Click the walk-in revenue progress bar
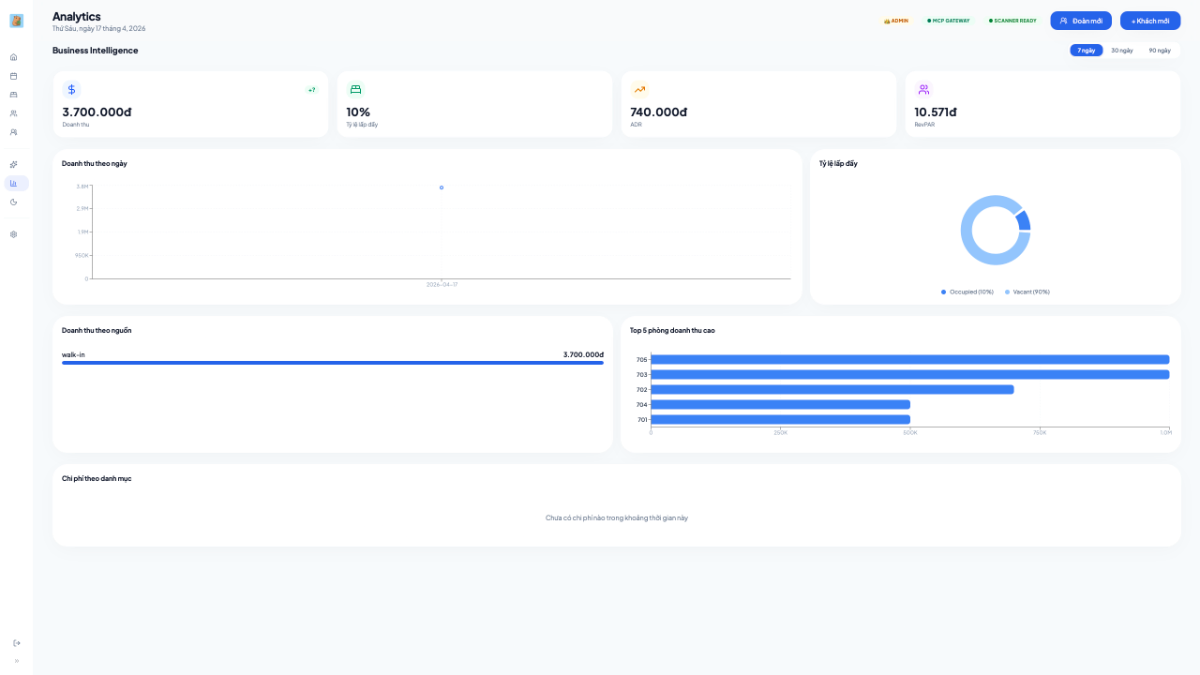This screenshot has height=675, width=1200. click(333, 363)
